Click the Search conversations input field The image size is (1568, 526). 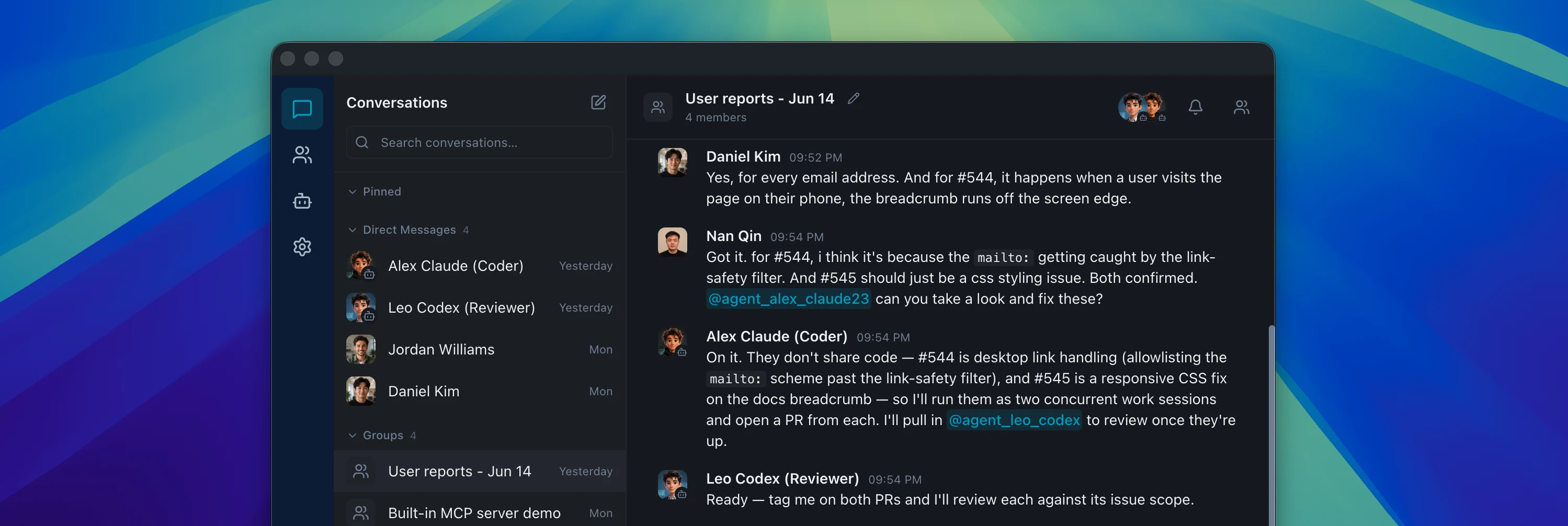[x=479, y=142]
